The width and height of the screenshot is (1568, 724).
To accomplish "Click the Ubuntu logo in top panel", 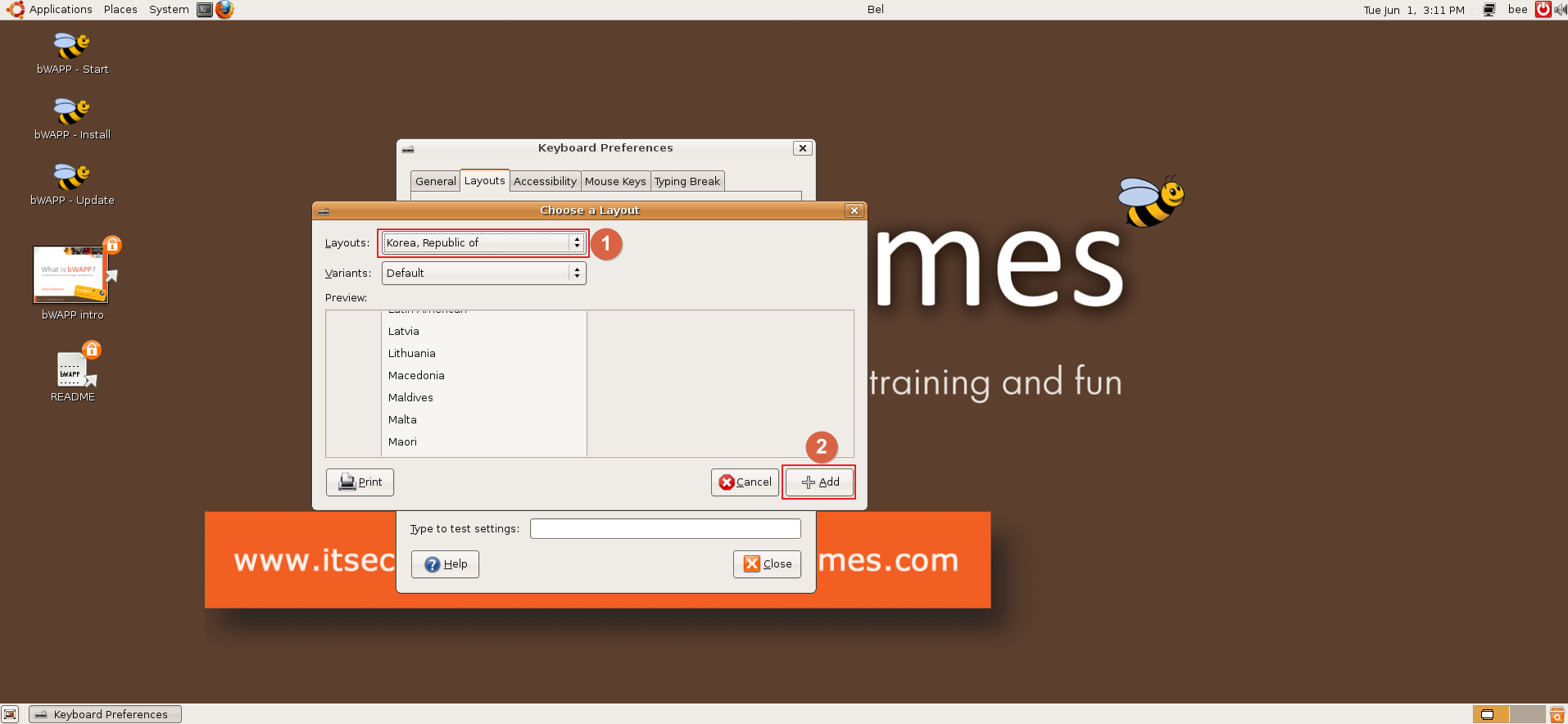I will point(16,10).
